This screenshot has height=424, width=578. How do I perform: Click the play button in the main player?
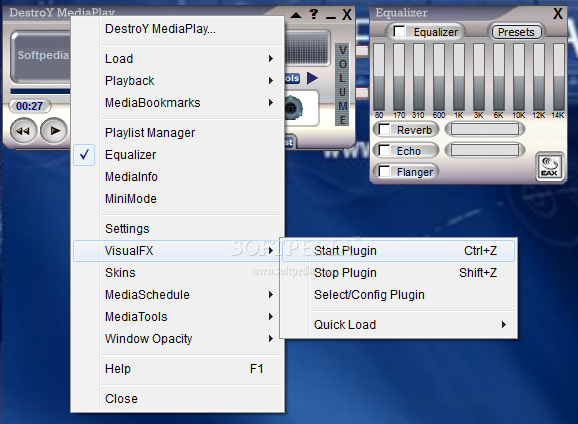click(x=54, y=131)
